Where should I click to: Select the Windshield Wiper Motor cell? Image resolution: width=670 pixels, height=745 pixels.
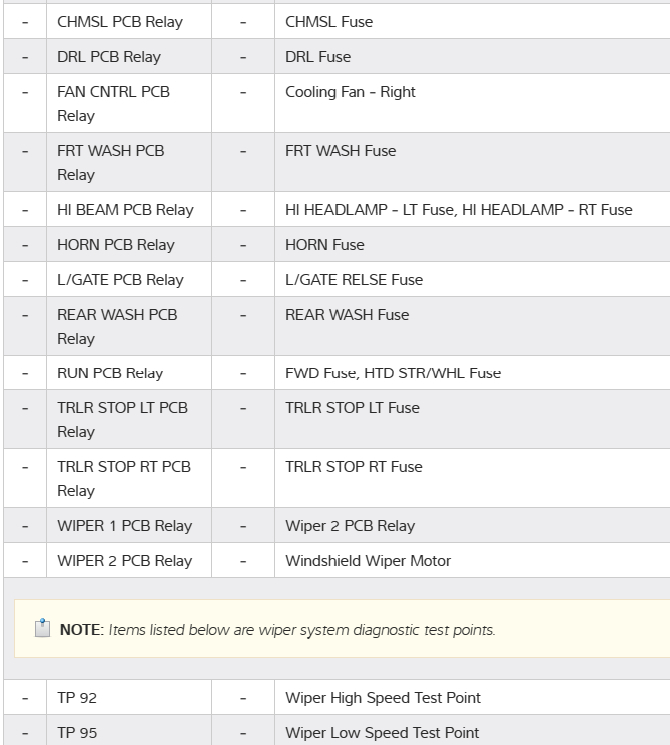[x=368, y=561]
